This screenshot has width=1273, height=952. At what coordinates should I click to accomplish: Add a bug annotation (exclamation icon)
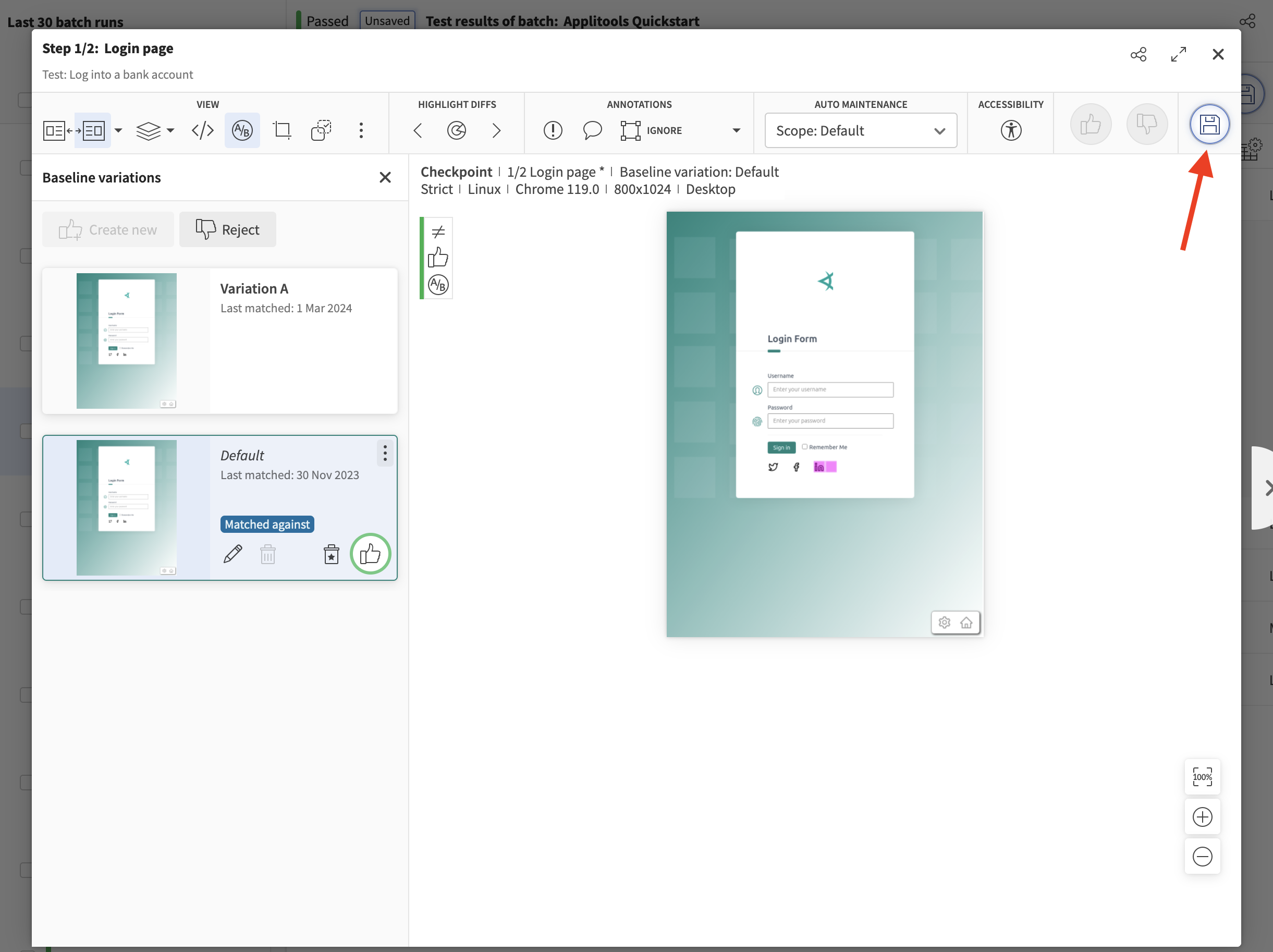point(553,131)
